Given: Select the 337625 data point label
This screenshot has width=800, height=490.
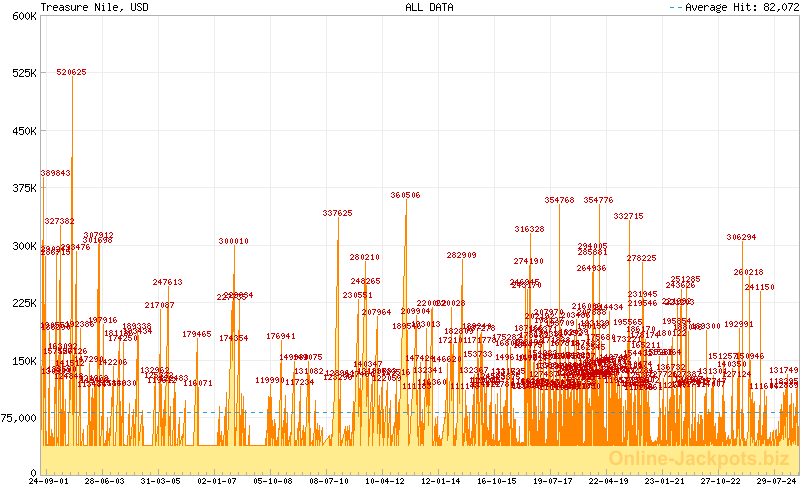Looking at the screenshot, I should click(x=337, y=213).
